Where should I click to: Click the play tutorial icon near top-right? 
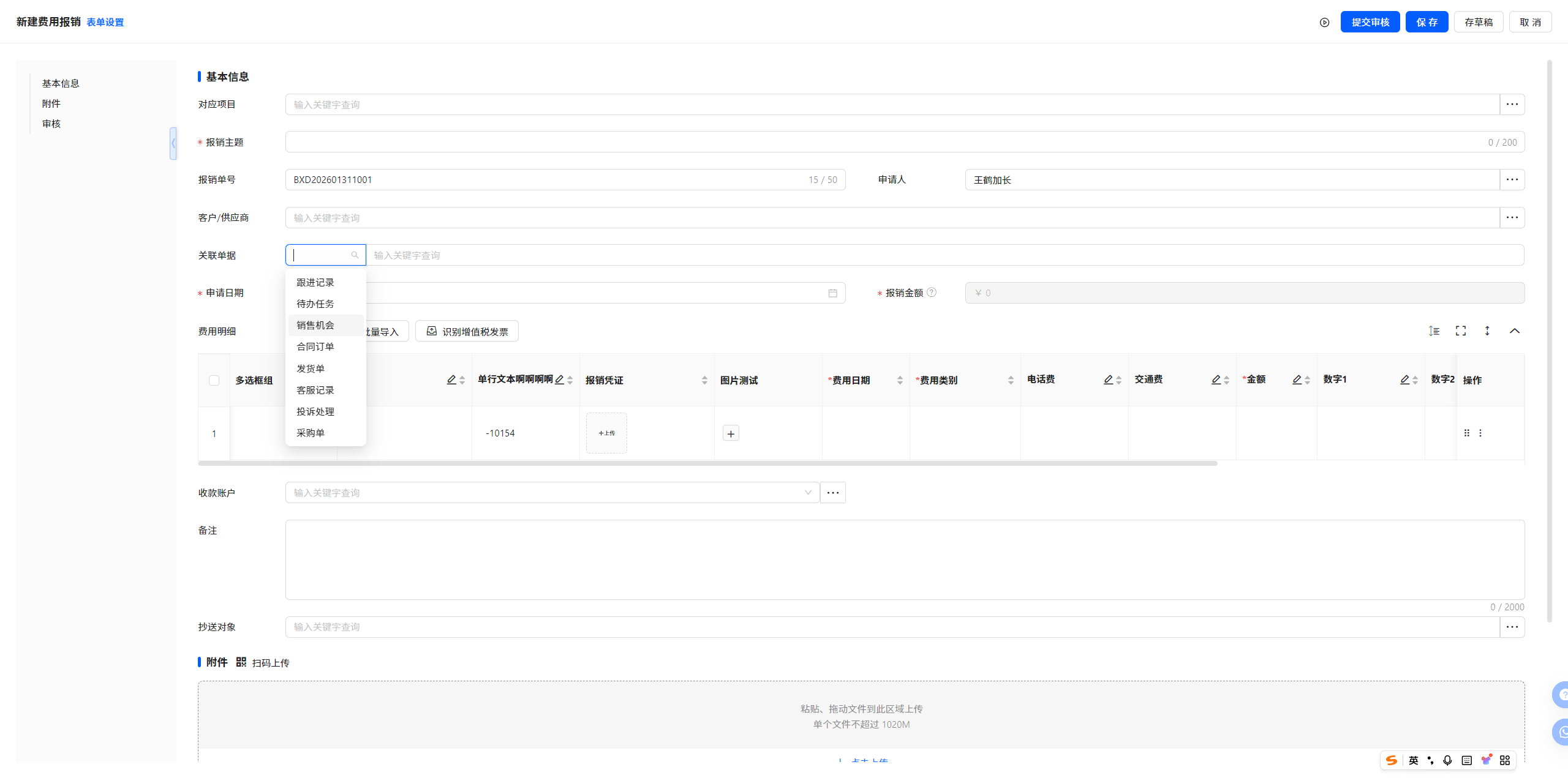pyautogui.click(x=1324, y=23)
